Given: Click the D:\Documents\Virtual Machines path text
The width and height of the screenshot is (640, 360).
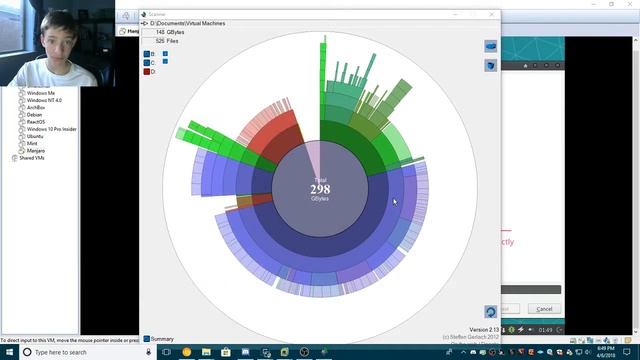Looking at the screenshot, I should tap(188, 23).
